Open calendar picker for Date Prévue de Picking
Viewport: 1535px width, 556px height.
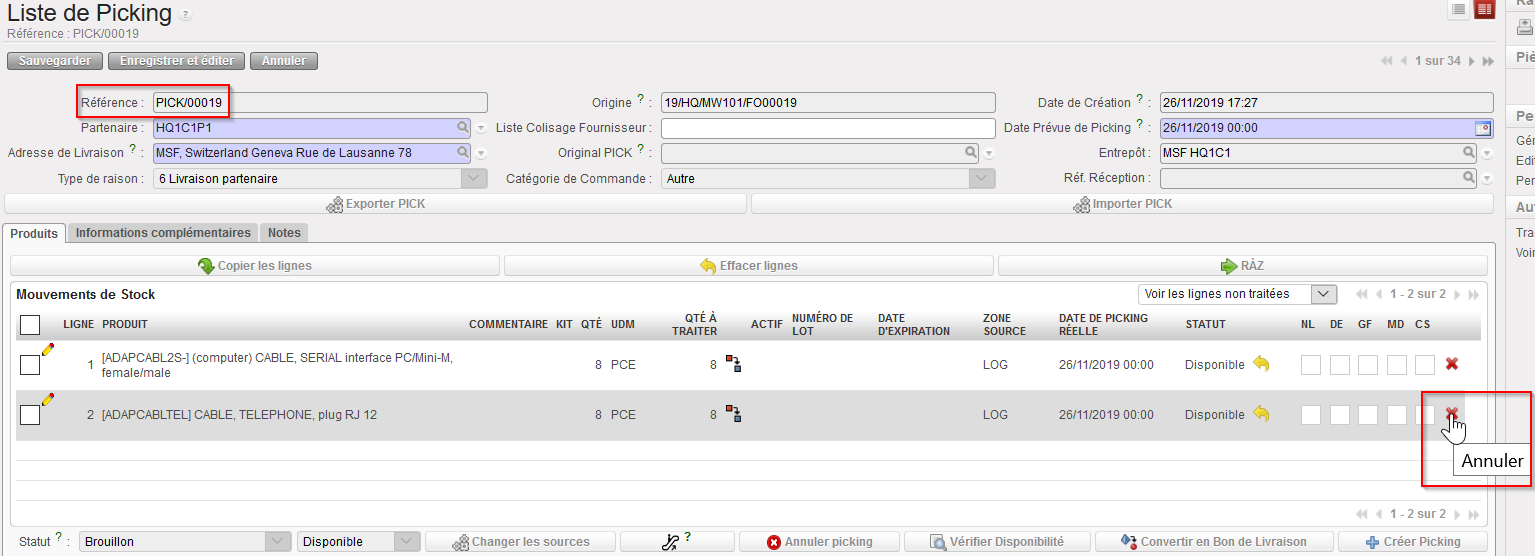coord(1482,128)
